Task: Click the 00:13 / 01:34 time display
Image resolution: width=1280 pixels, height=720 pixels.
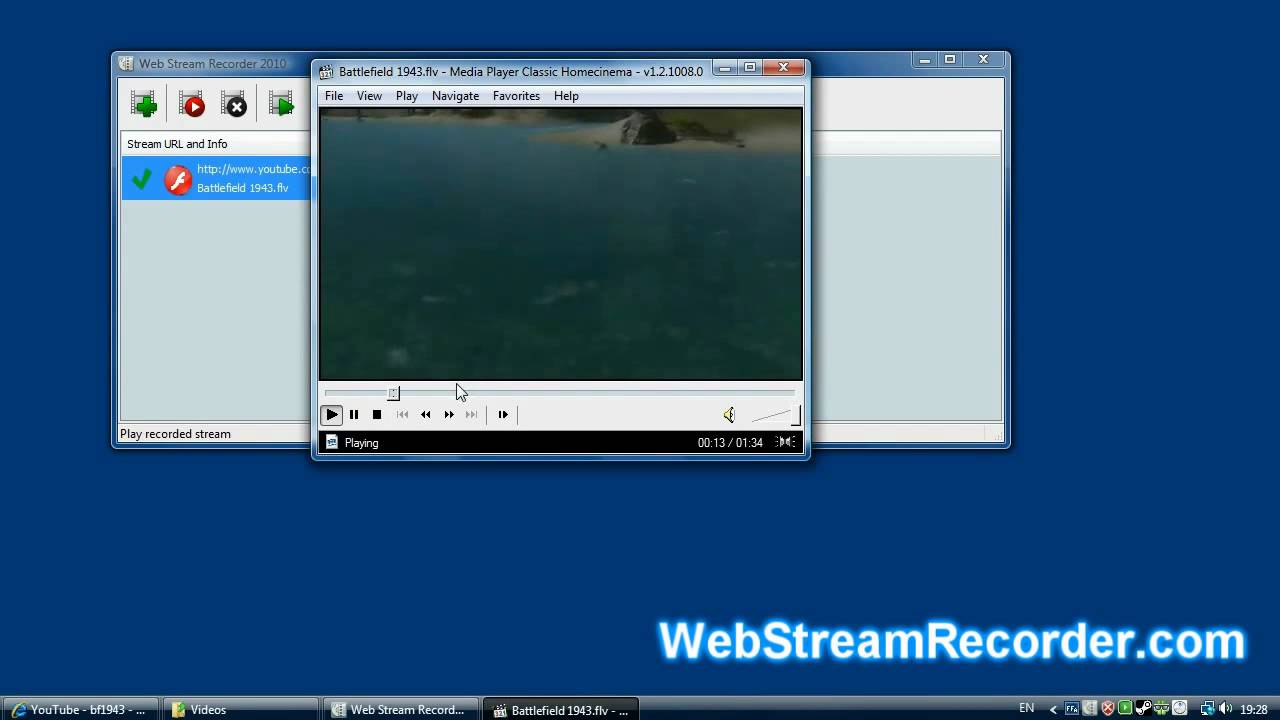Action: click(730, 442)
